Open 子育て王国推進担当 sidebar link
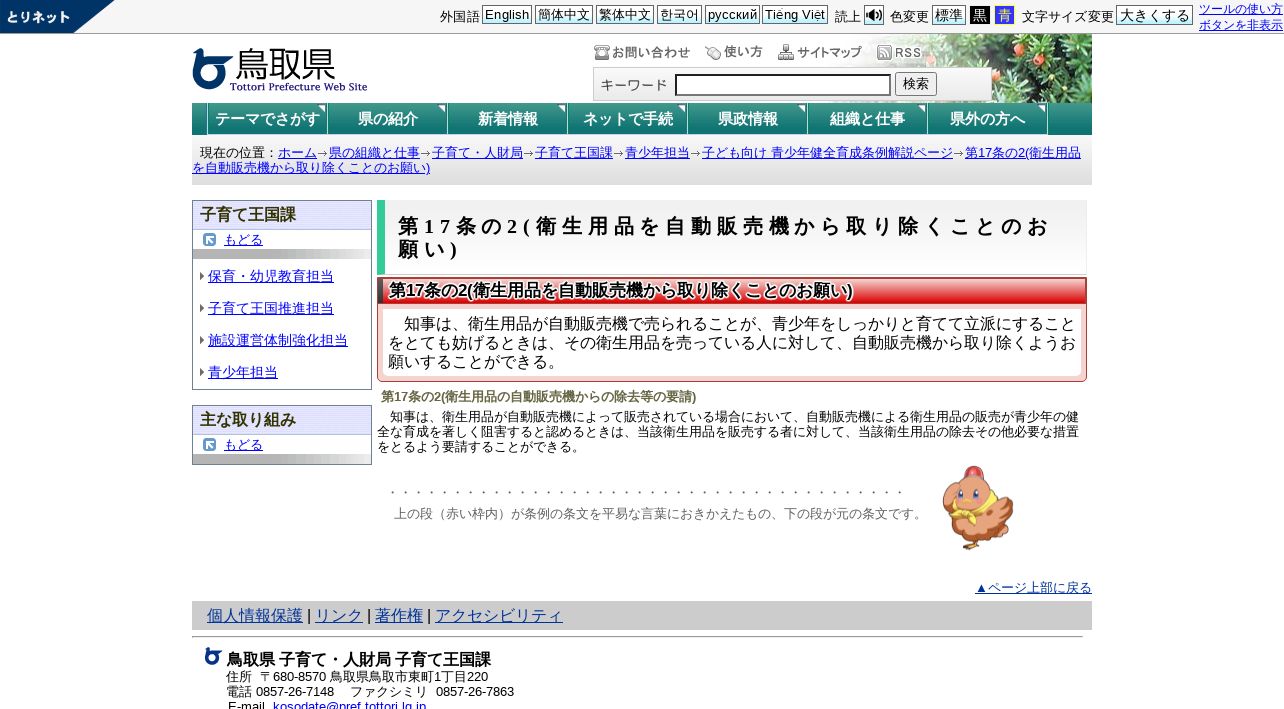The height and width of the screenshot is (709, 1284). tap(271, 309)
